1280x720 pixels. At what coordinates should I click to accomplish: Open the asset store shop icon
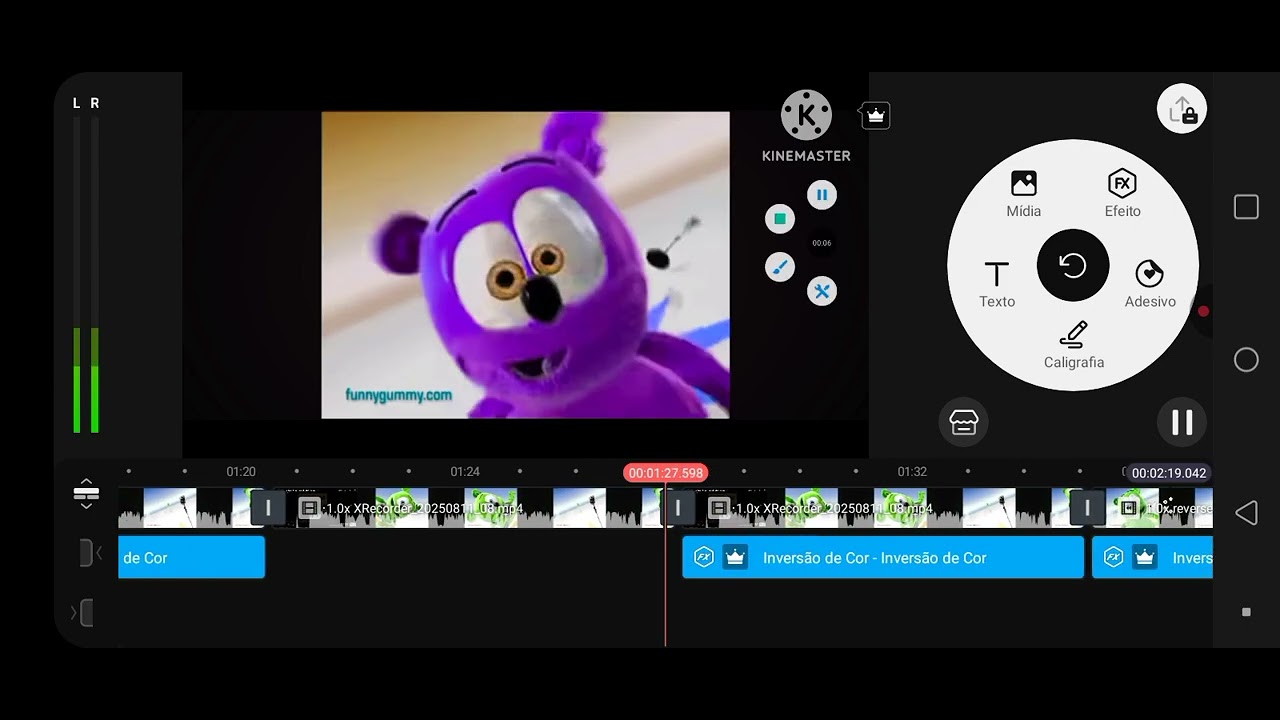pyautogui.click(x=963, y=422)
